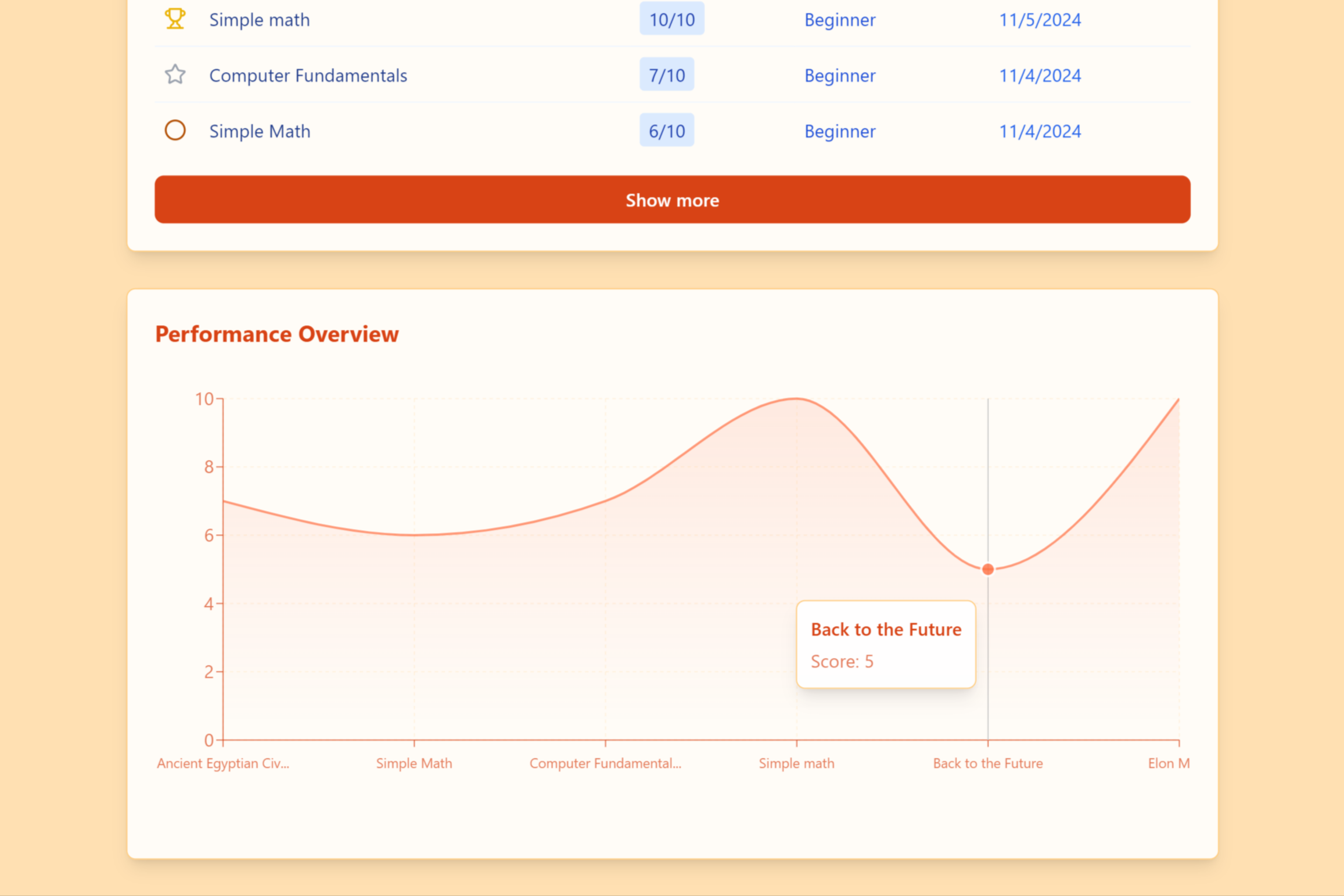Click the 6/10 score badge
The image size is (1344, 896).
(666, 131)
